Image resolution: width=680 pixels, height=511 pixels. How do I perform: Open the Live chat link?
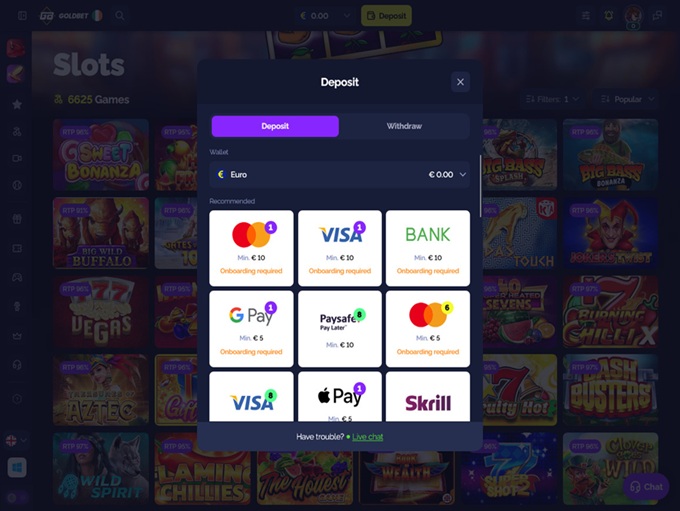click(367, 437)
